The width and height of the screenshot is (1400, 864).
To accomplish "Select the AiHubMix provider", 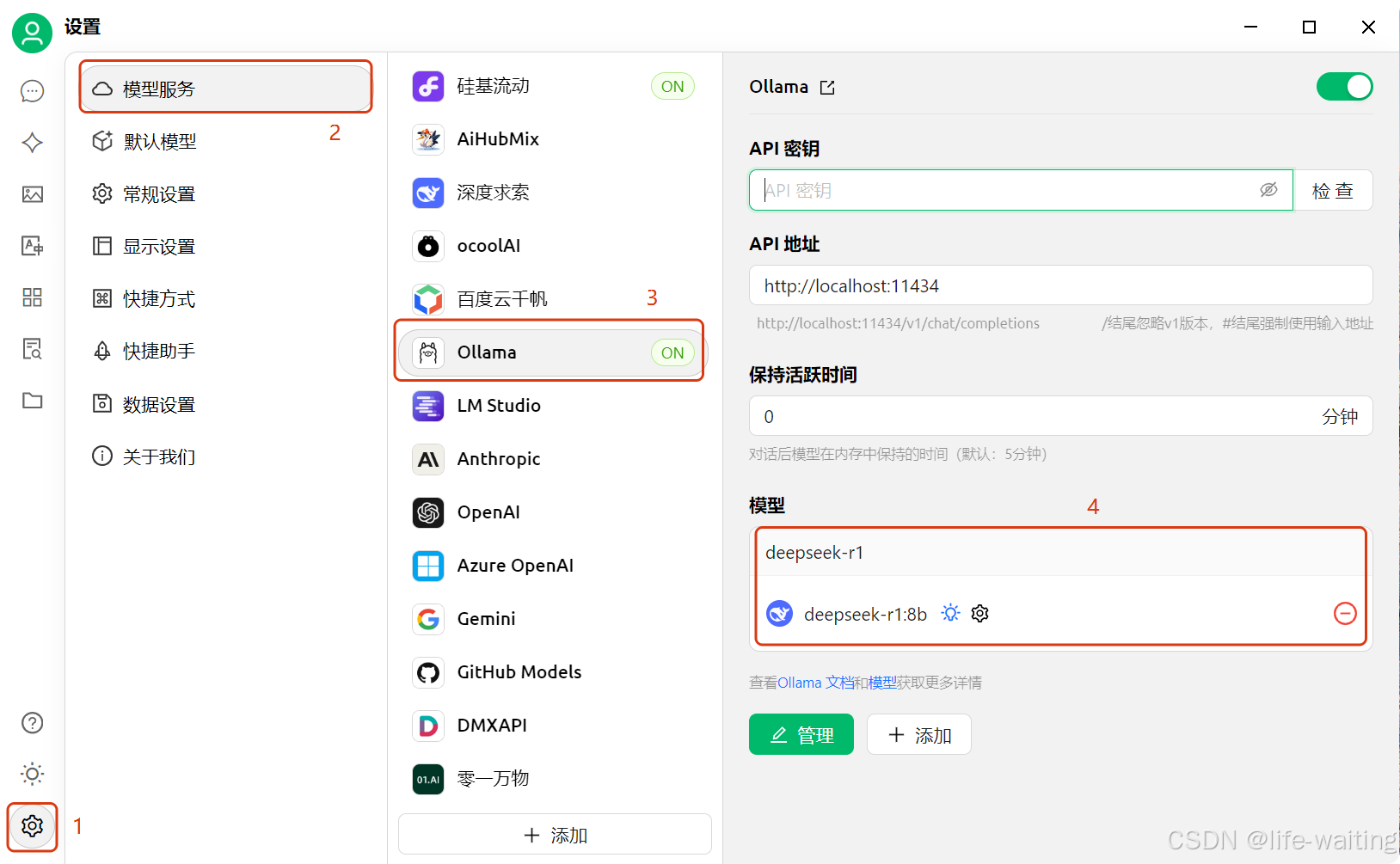I will 554,139.
